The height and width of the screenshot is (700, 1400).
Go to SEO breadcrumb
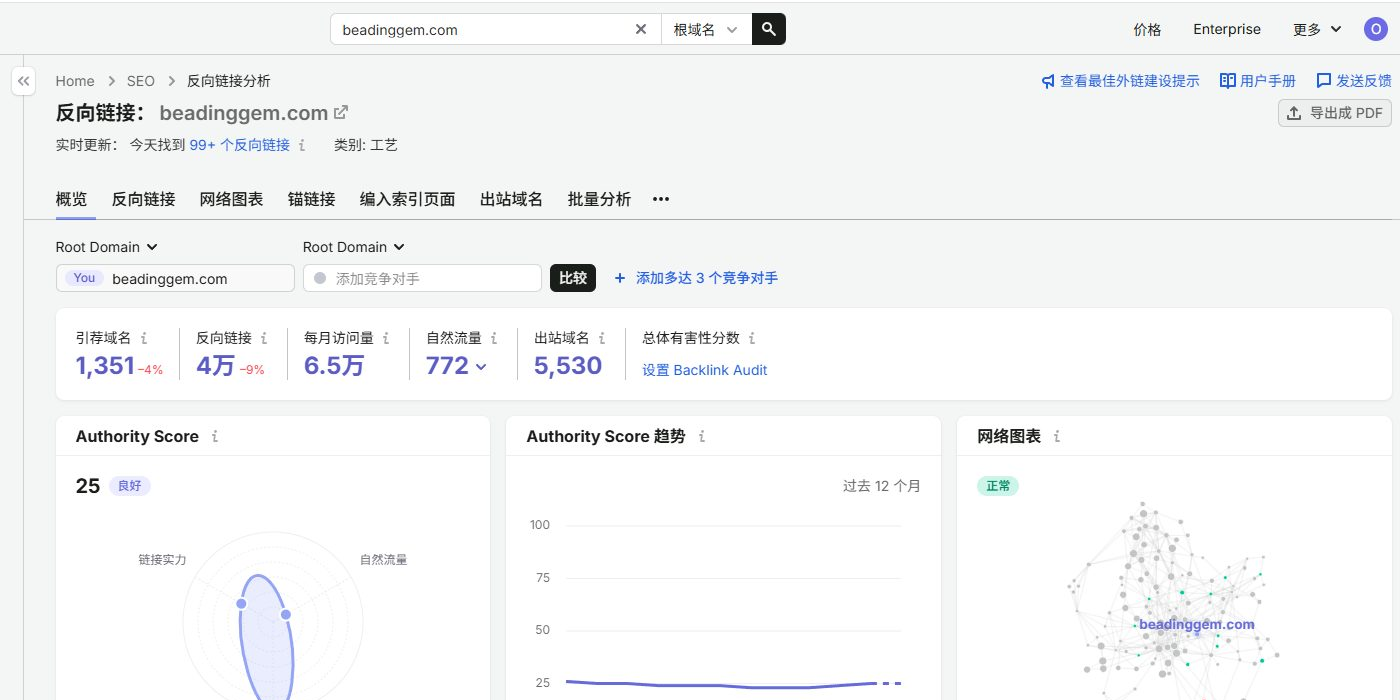coord(141,81)
